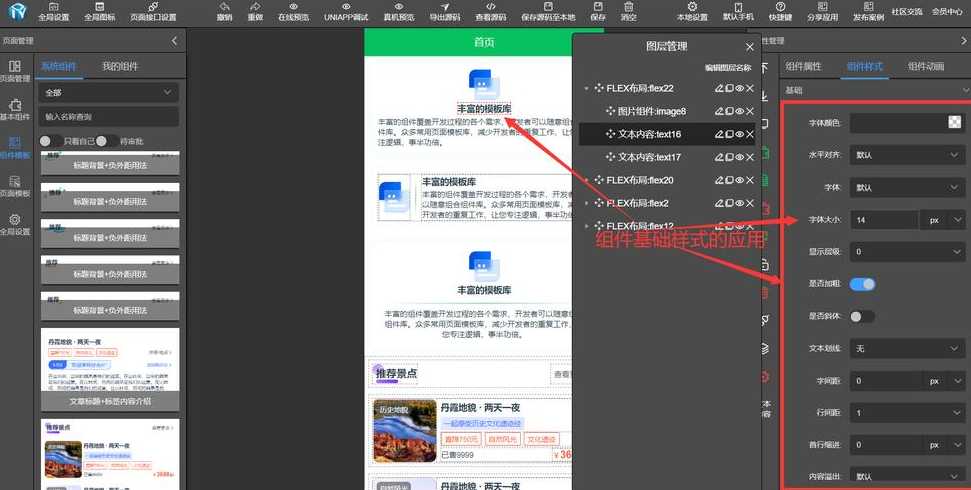Open the 默认手机 device selector
971x490 pixels.
[x=738, y=12]
